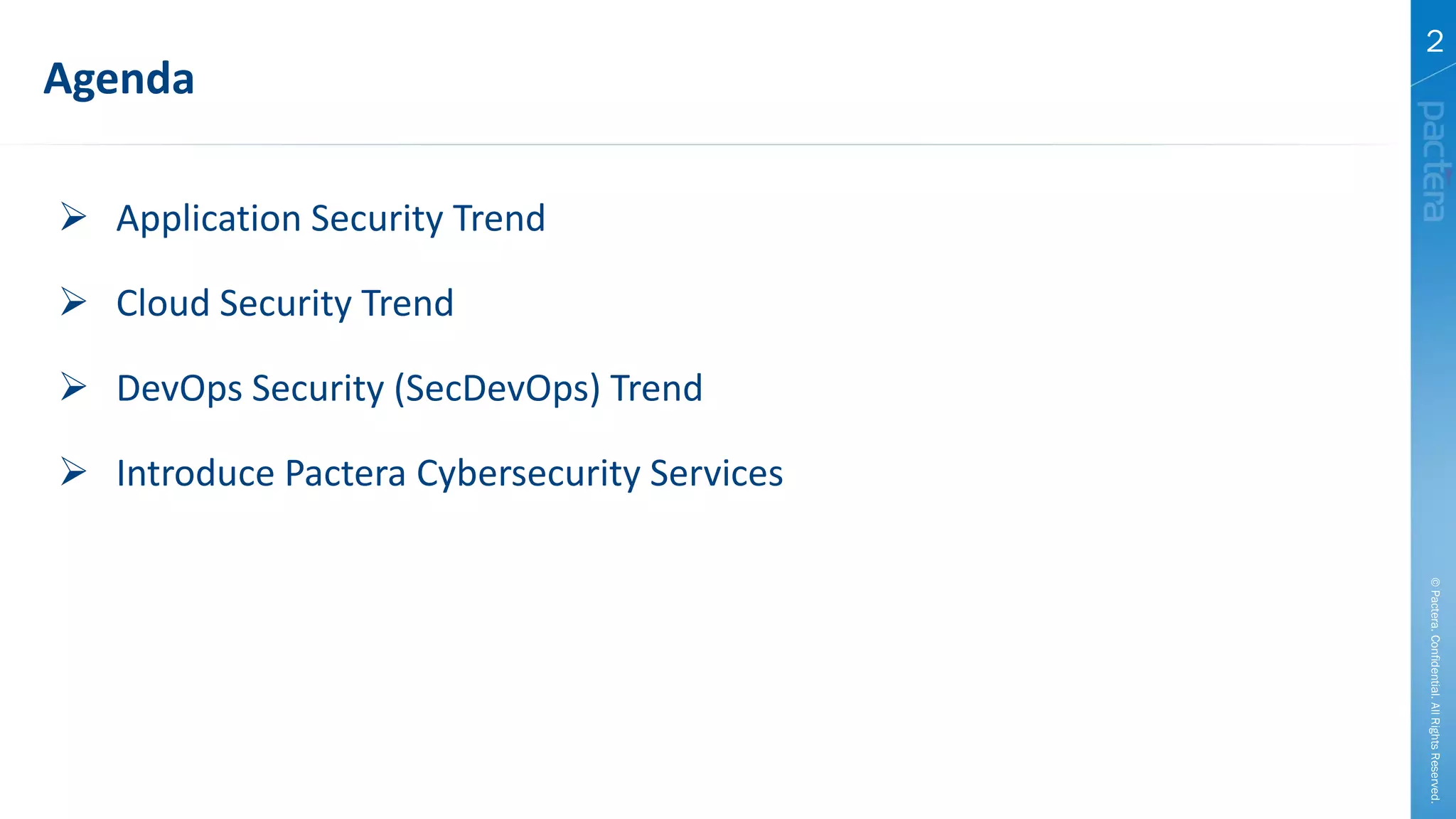The image size is (1456, 819).
Task: Click the arrow bullet beside Introduce Pactera
Action: click(73, 472)
